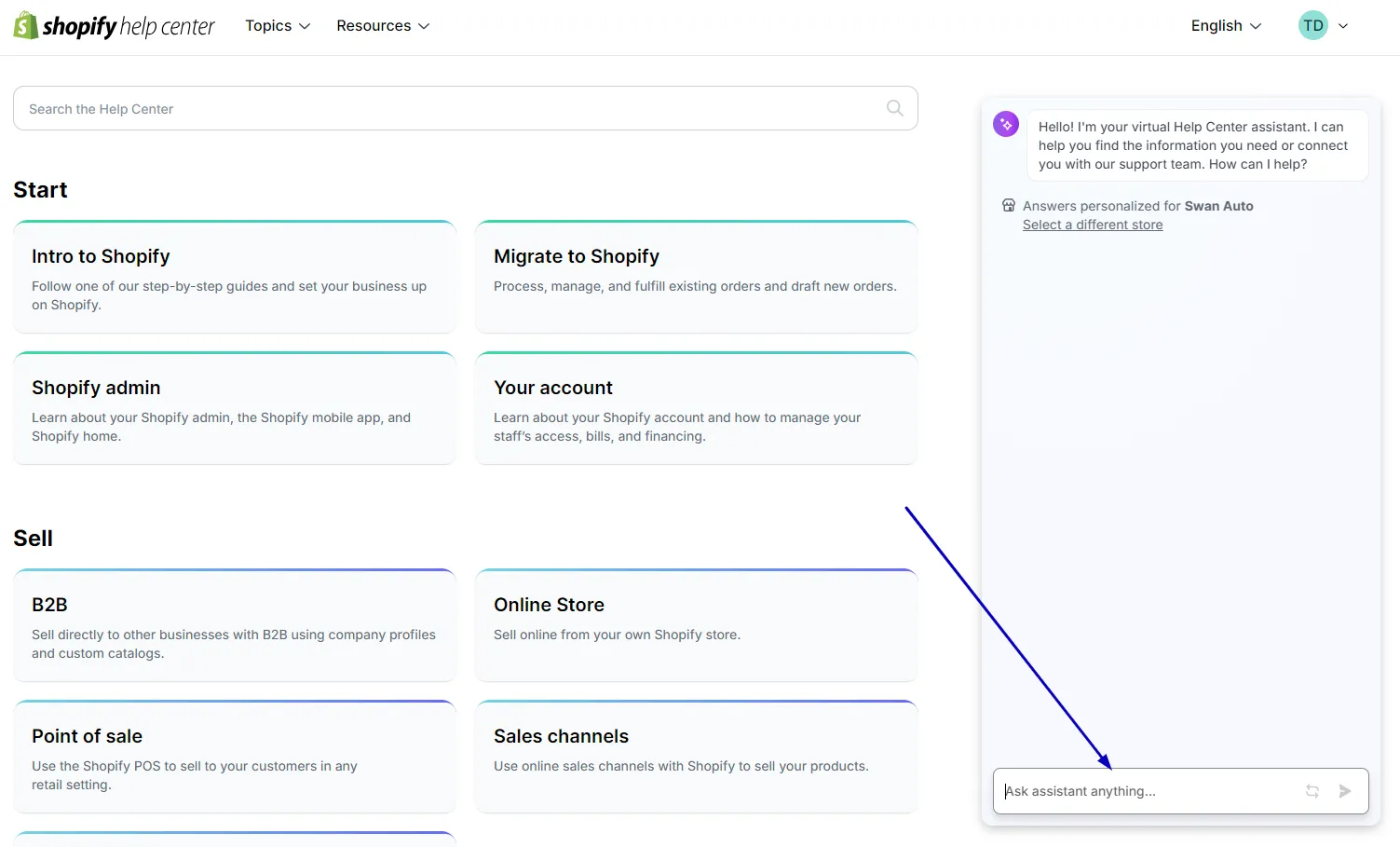Click the restart conversation icon
The width and height of the screenshot is (1400, 847).
pyautogui.click(x=1312, y=791)
